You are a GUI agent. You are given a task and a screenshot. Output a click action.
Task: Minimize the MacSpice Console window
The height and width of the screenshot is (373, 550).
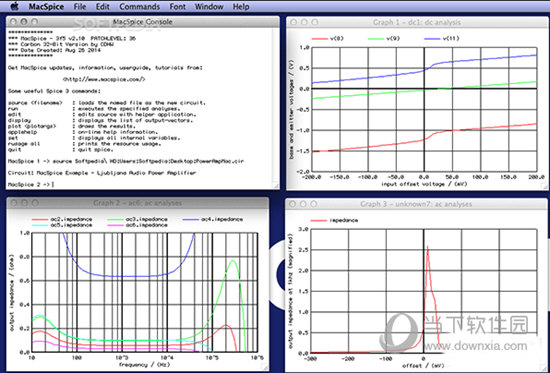[x=24, y=22]
